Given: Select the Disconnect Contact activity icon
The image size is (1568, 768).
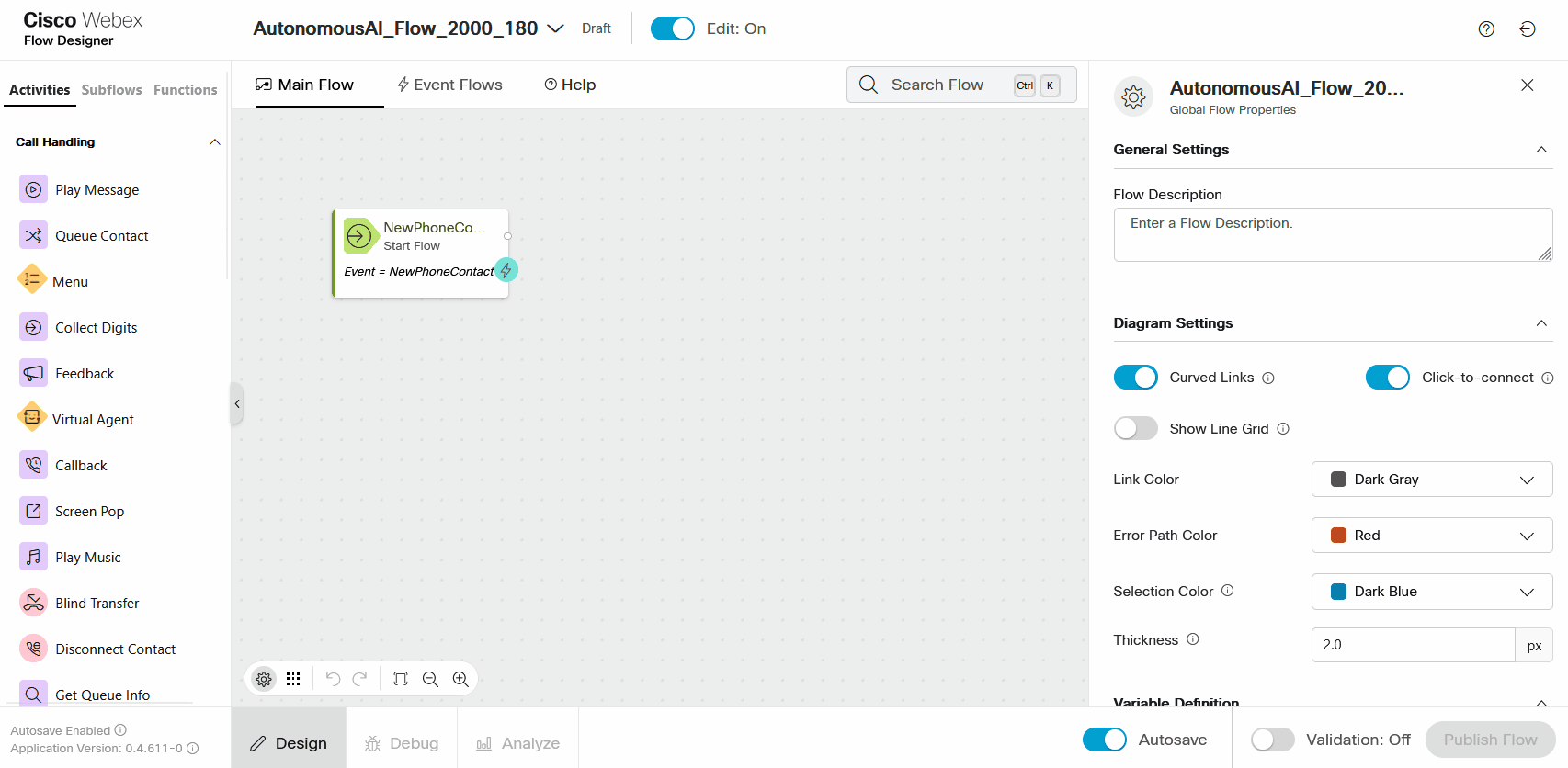Looking at the screenshot, I should tap(33, 649).
